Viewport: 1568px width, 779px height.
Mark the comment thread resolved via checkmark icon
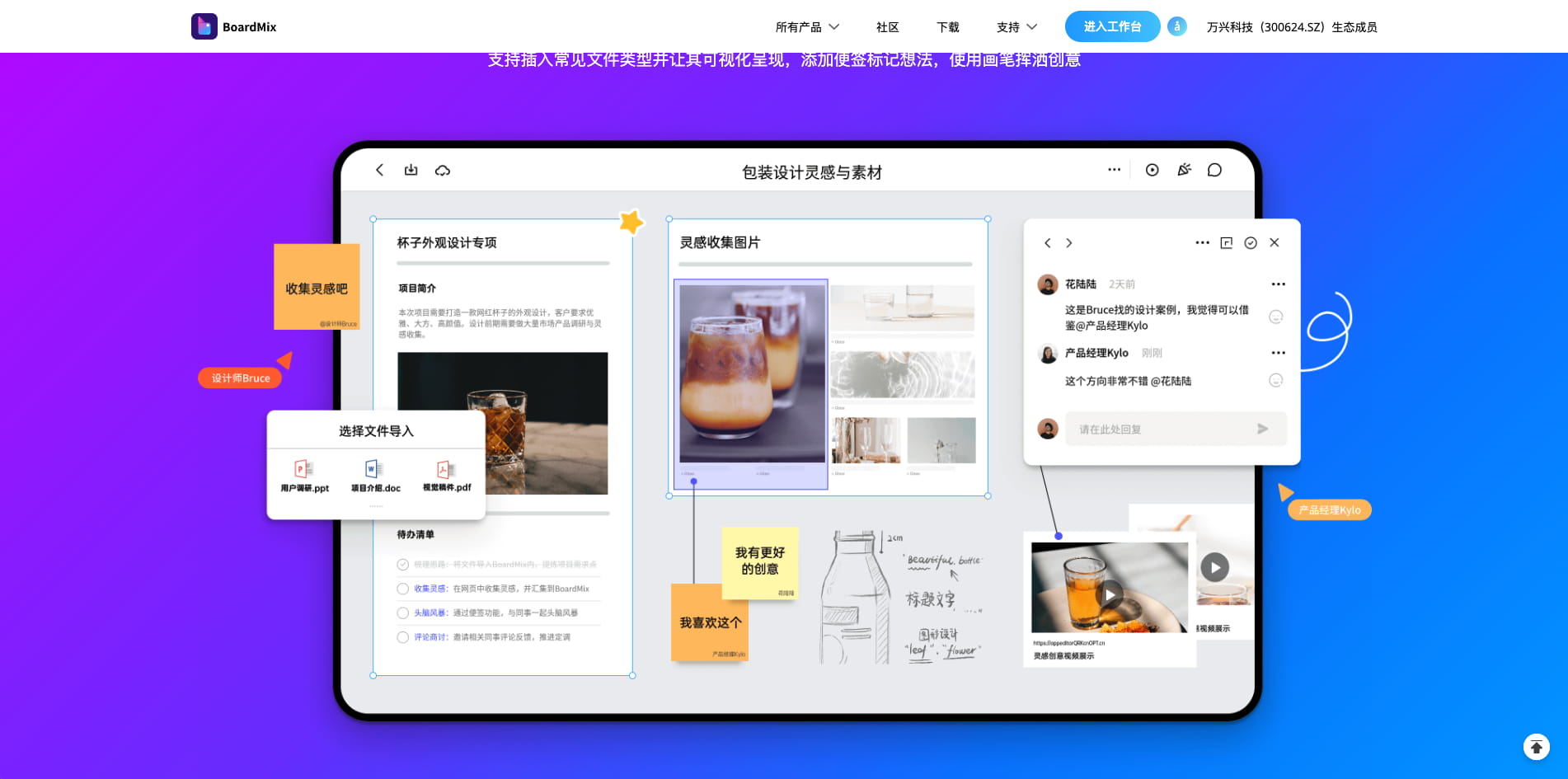point(1251,242)
